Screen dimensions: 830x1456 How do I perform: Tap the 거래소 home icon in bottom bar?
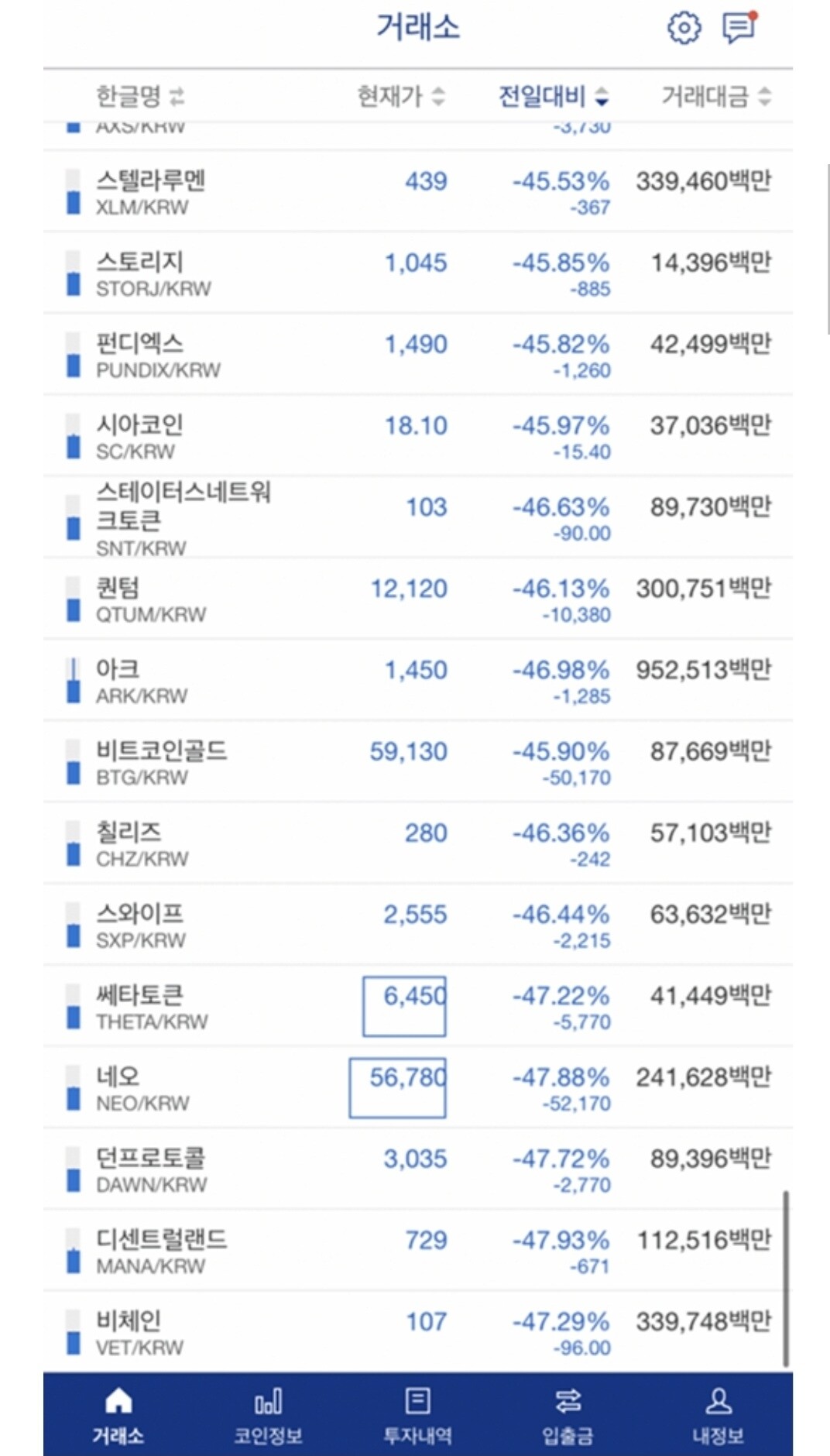[118, 1404]
